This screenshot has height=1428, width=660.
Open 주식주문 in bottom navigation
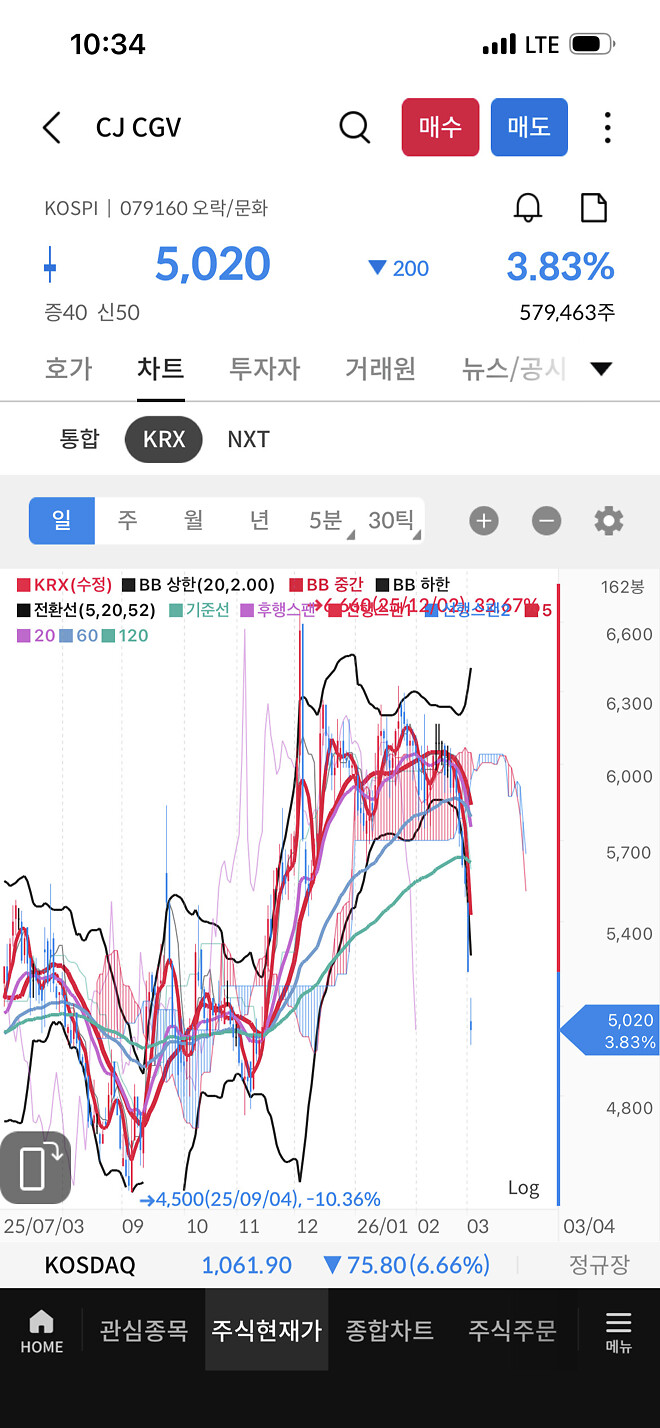click(x=513, y=1330)
